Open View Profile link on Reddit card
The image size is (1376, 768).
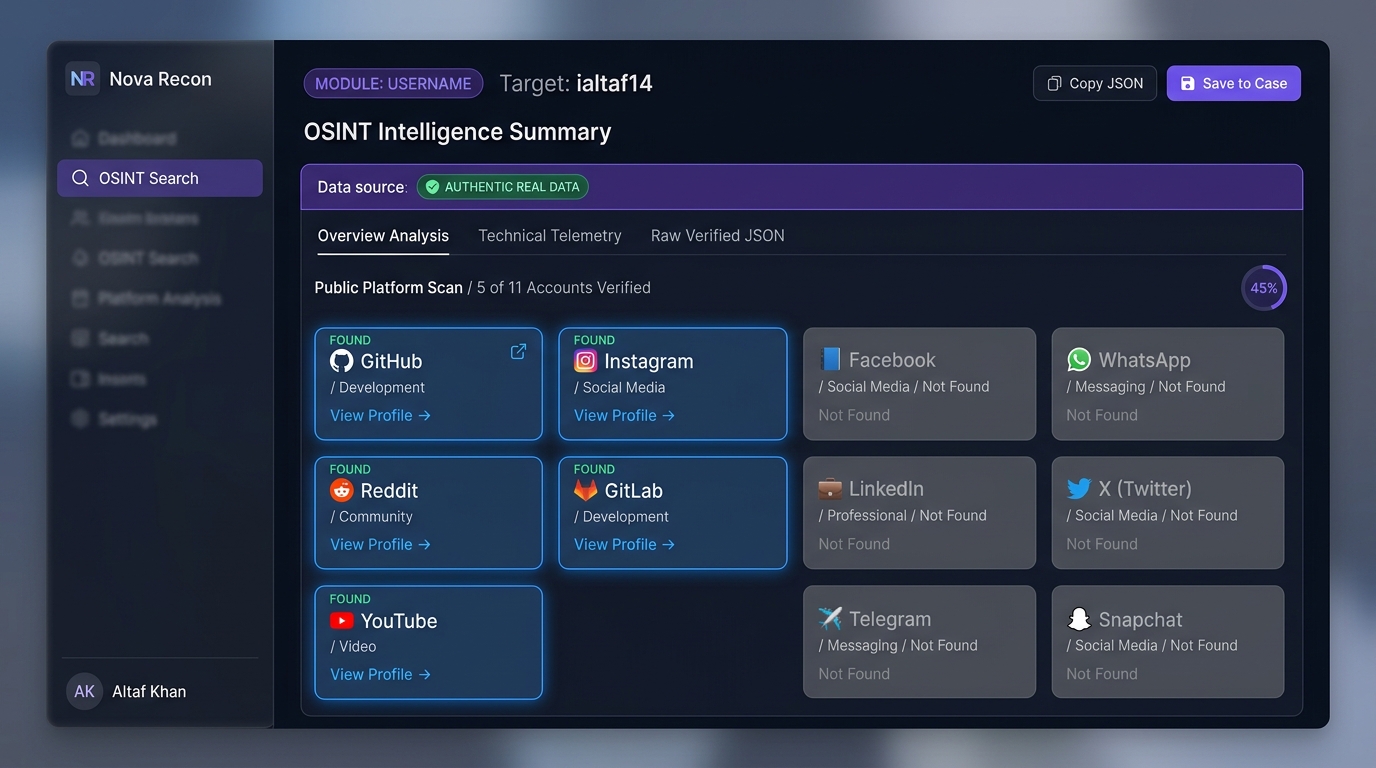tap(380, 544)
